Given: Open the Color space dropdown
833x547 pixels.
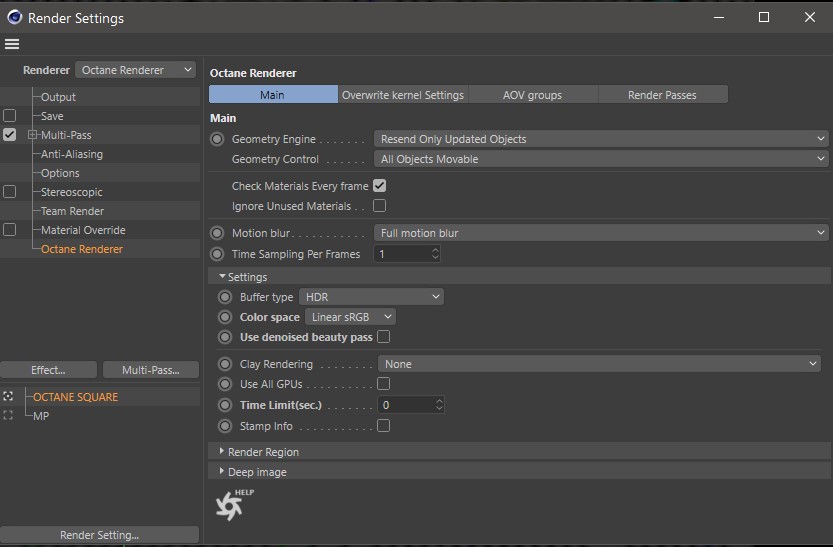Looking at the screenshot, I should (350, 317).
